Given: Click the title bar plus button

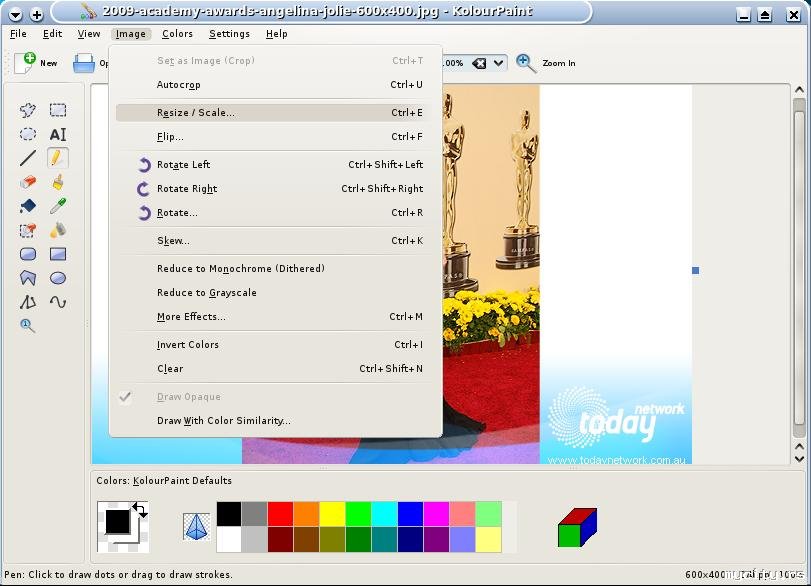Looking at the screenshot, I should click(x=37, y=14).
